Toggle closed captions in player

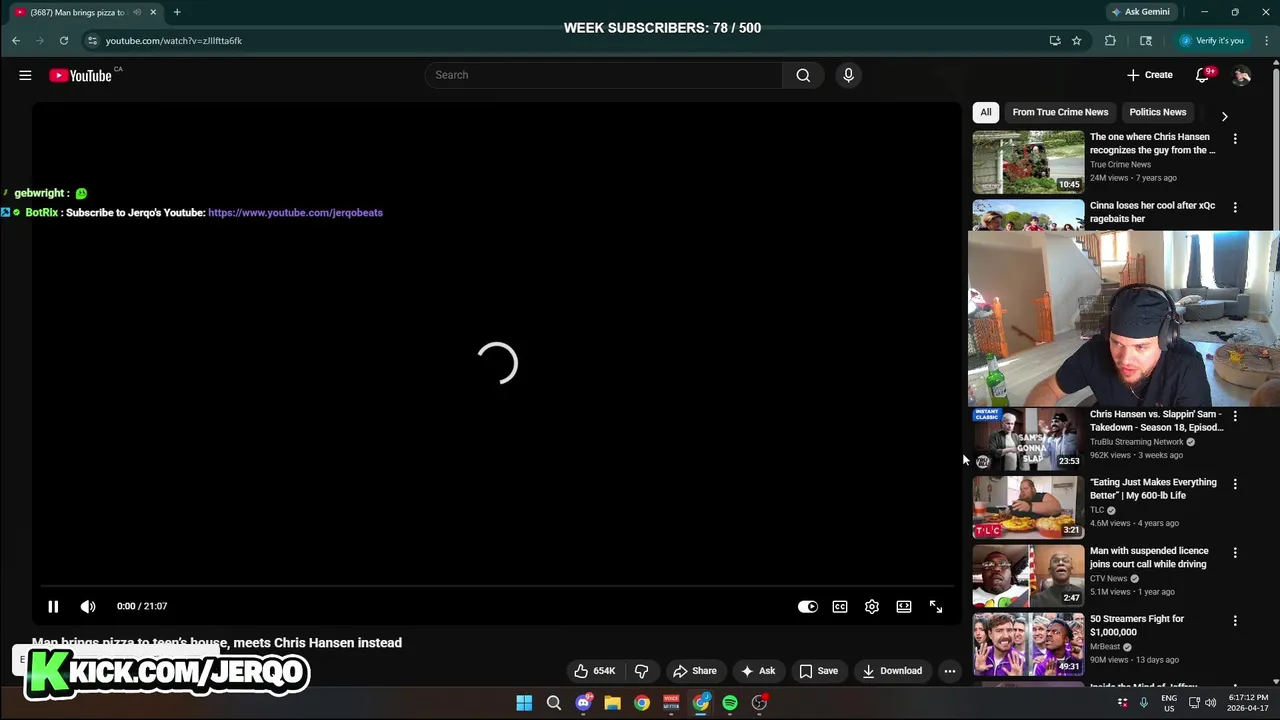click(x=840, y=606)
